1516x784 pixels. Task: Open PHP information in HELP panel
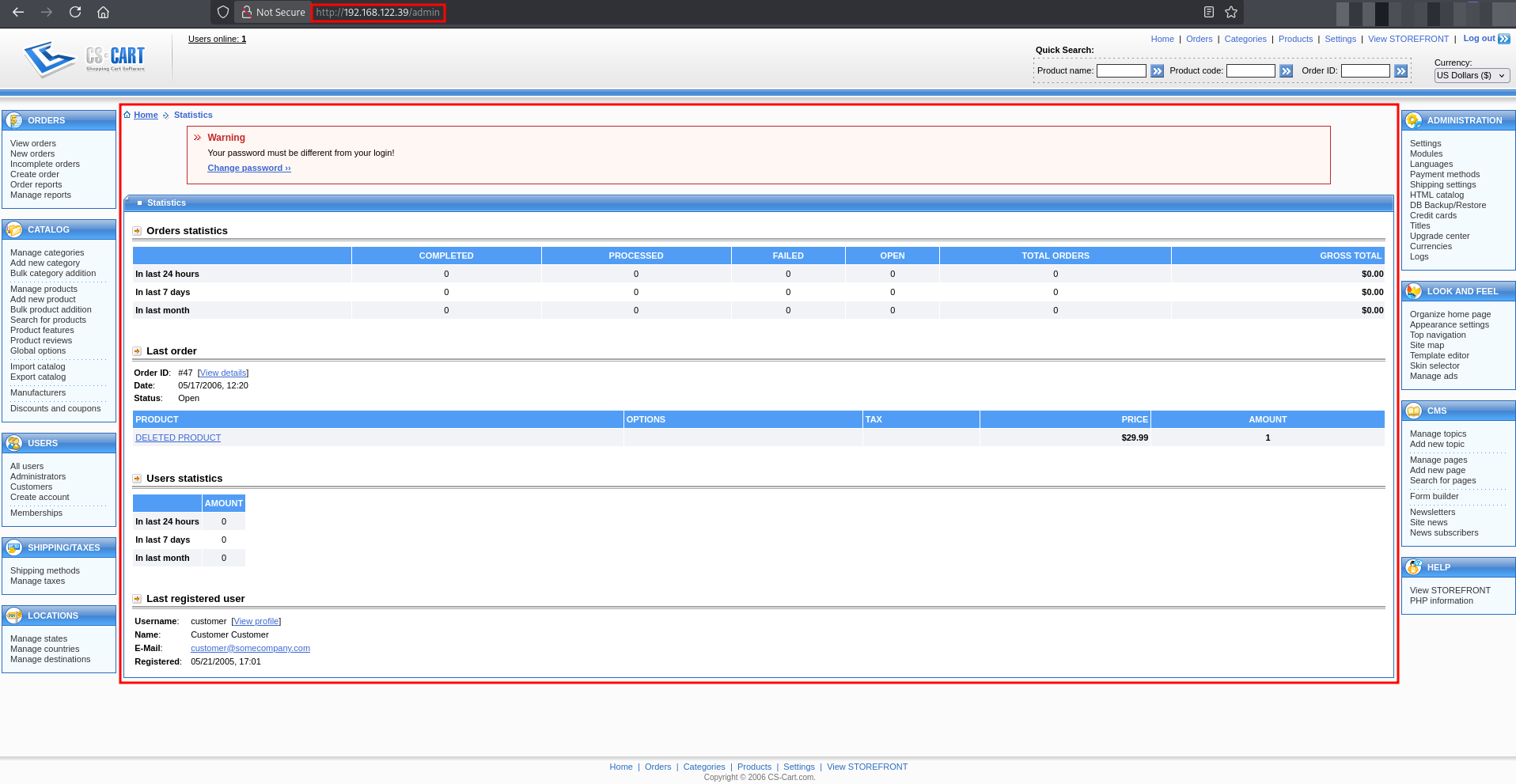click(x=1442, y=600)
